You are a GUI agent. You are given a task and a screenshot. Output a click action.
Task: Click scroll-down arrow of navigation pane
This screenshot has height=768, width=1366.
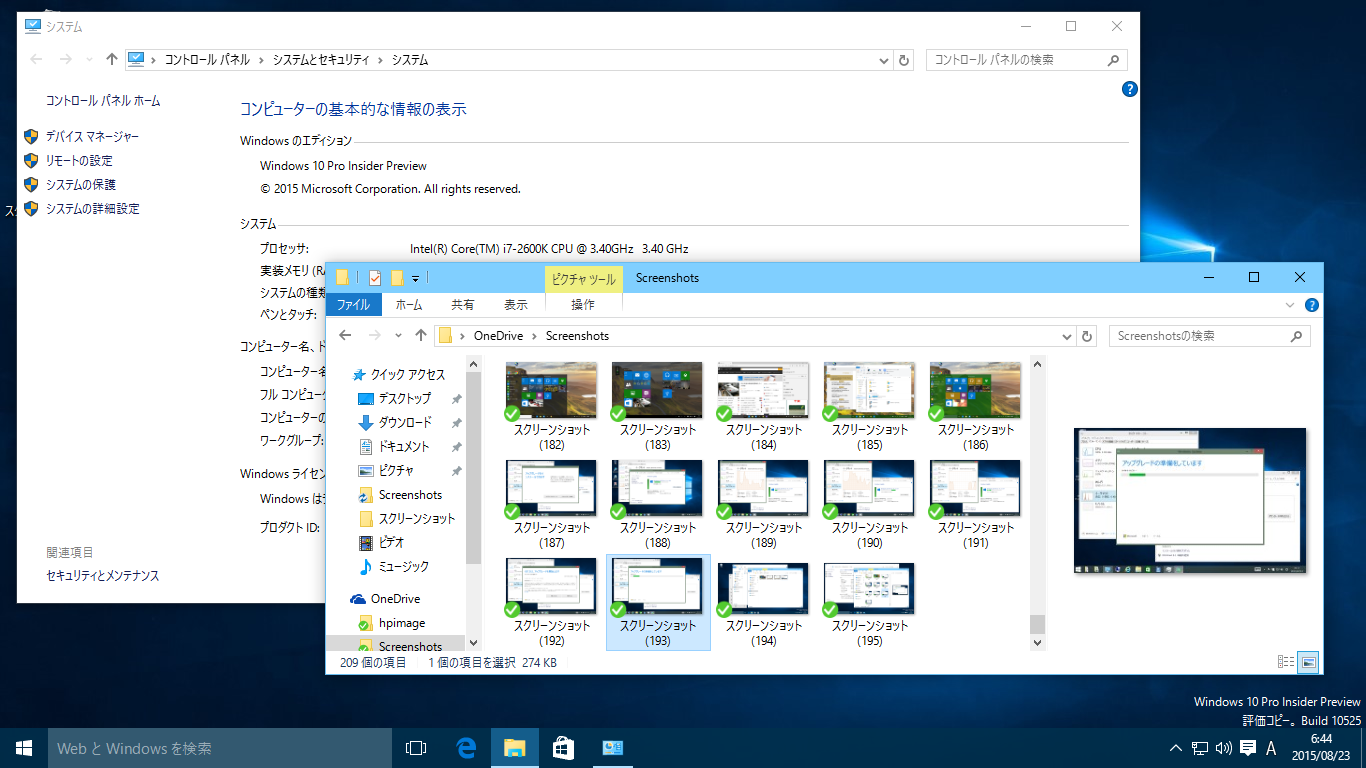474,643
